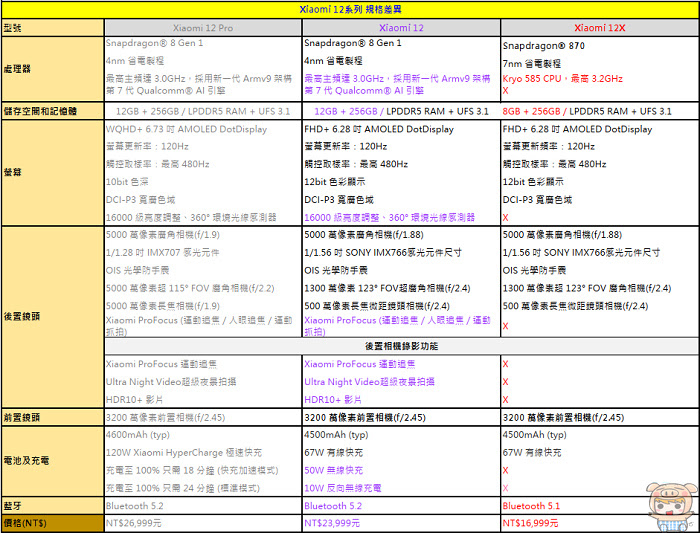The height and width of the screenshot is (533, 700).
Task: Click the 螢幕 row label
Action: (x=12, y=172)
